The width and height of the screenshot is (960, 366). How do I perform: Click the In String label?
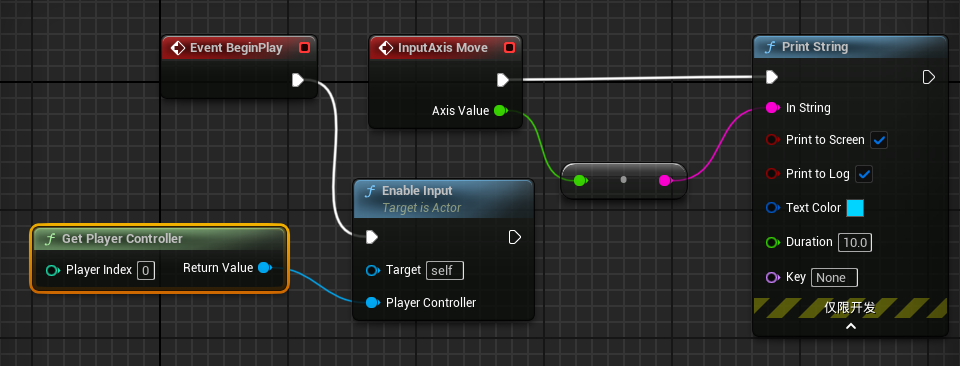808,108
